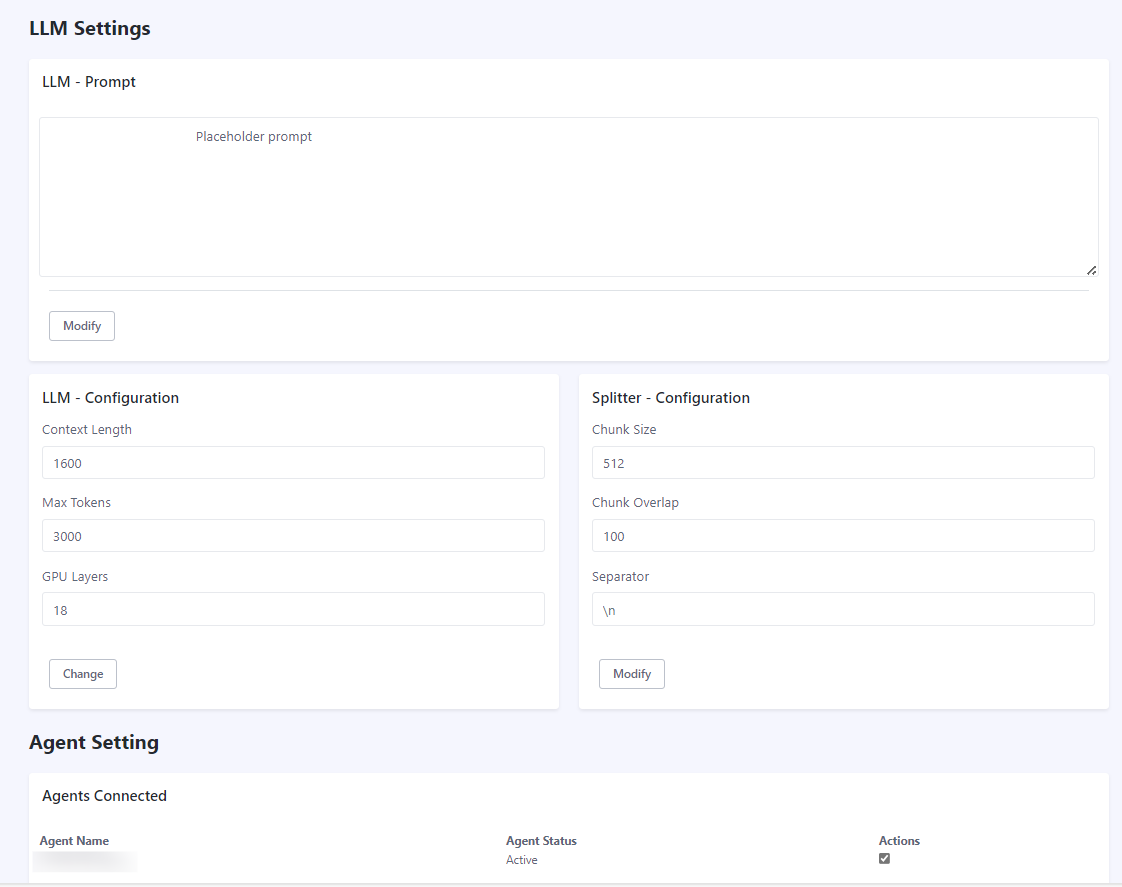Focus the Context Length input field
The image size is (1122, 887).
(293, 463)
